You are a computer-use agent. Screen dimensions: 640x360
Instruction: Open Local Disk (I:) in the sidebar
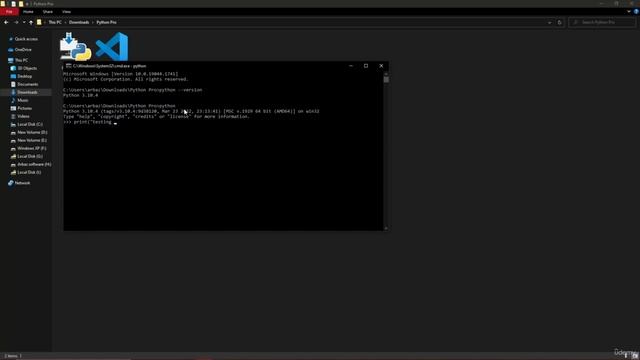tap(26, 172)
